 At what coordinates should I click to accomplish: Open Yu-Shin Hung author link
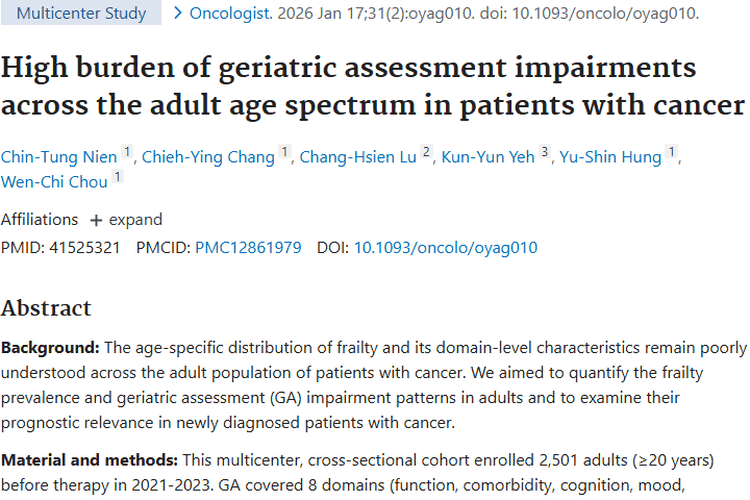click(x=612, y=156)
